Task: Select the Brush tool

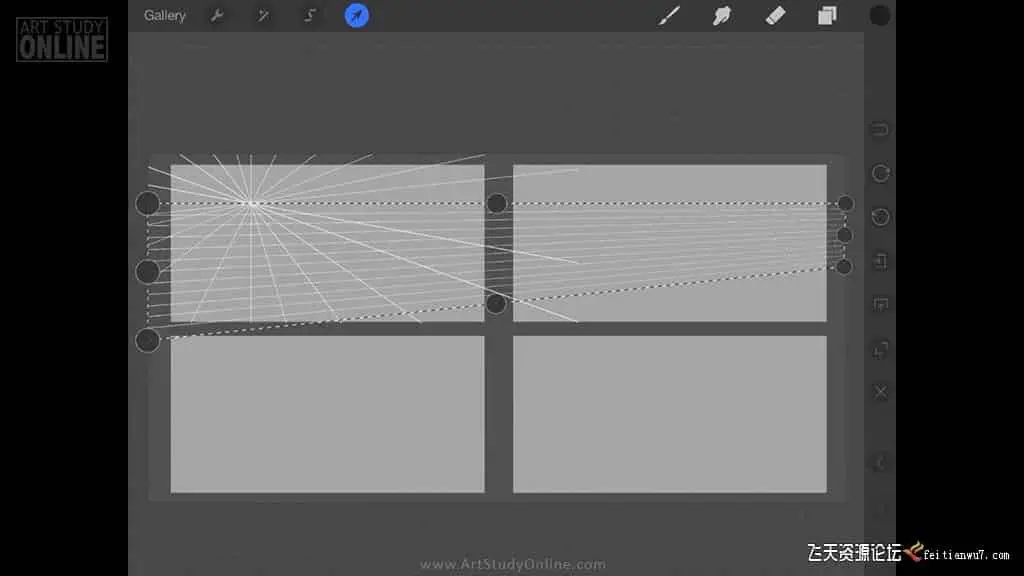Action: (x=669, y=16)
